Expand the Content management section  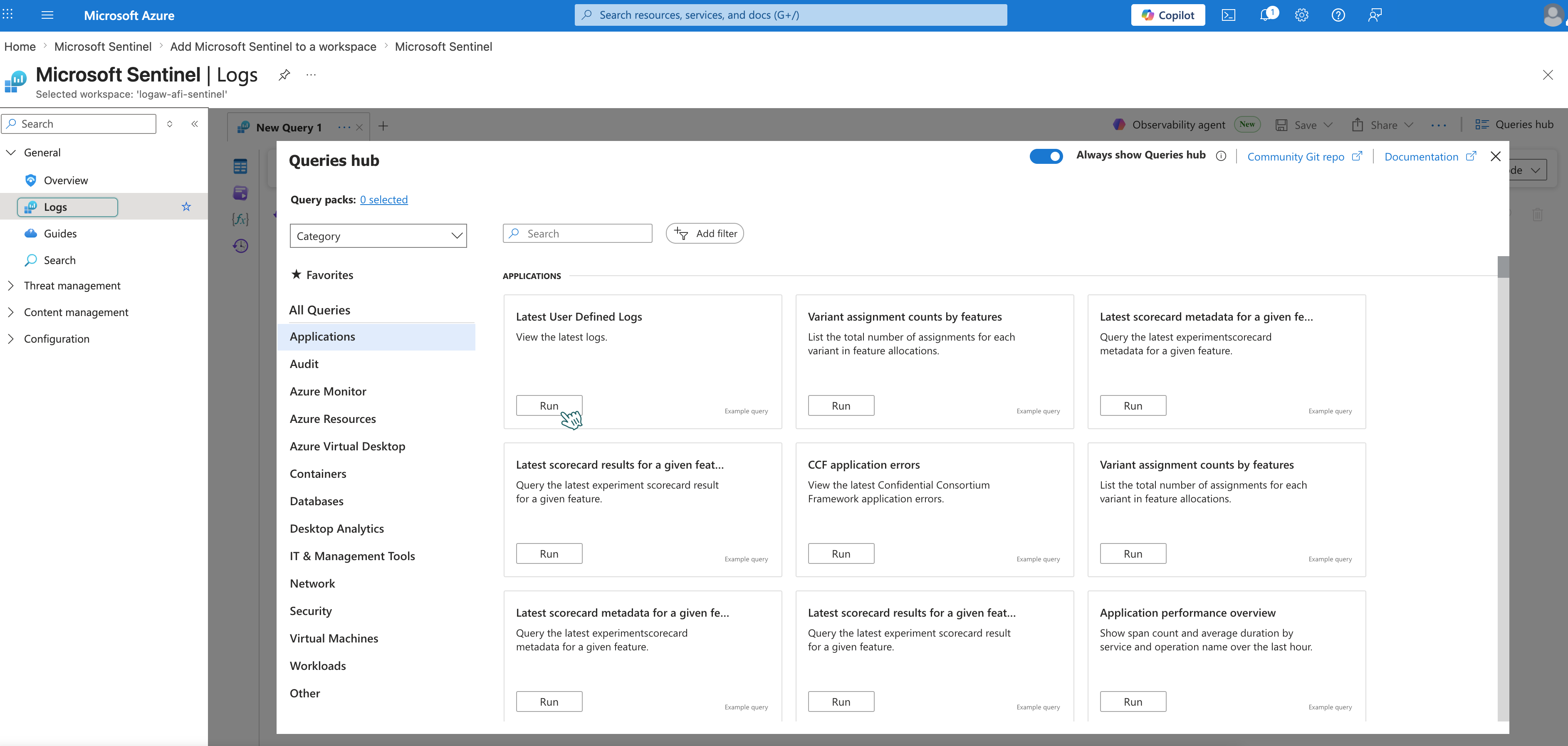tap(11, 312)
